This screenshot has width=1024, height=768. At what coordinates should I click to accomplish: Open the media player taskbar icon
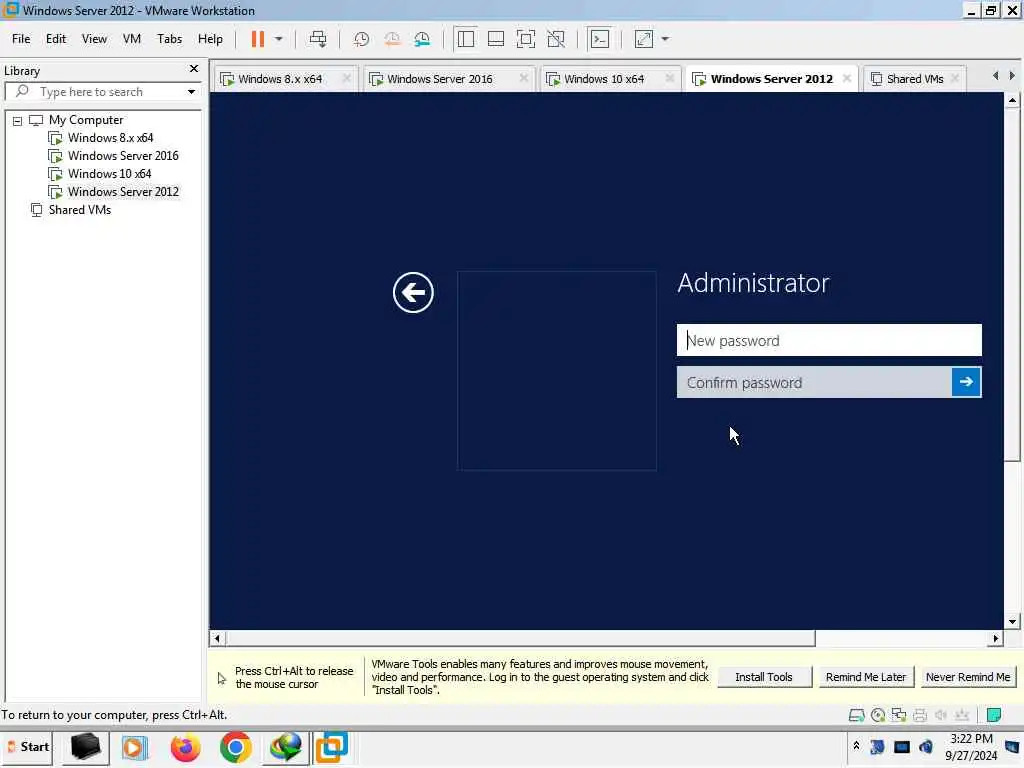(134, 747)
